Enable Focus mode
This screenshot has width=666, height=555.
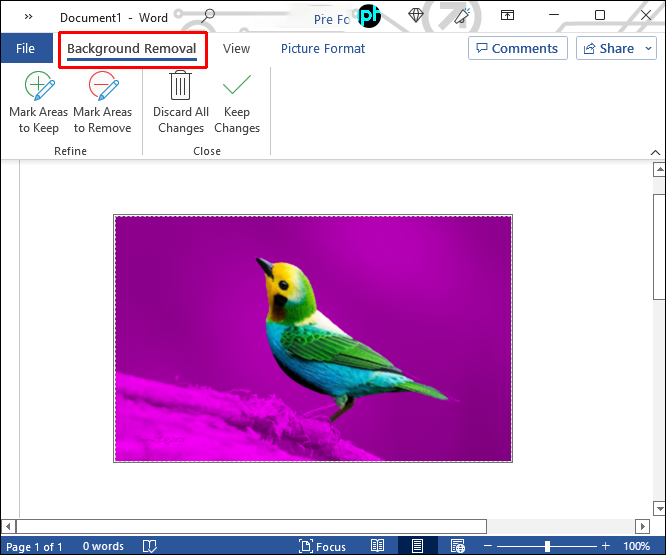pos(322,546)
